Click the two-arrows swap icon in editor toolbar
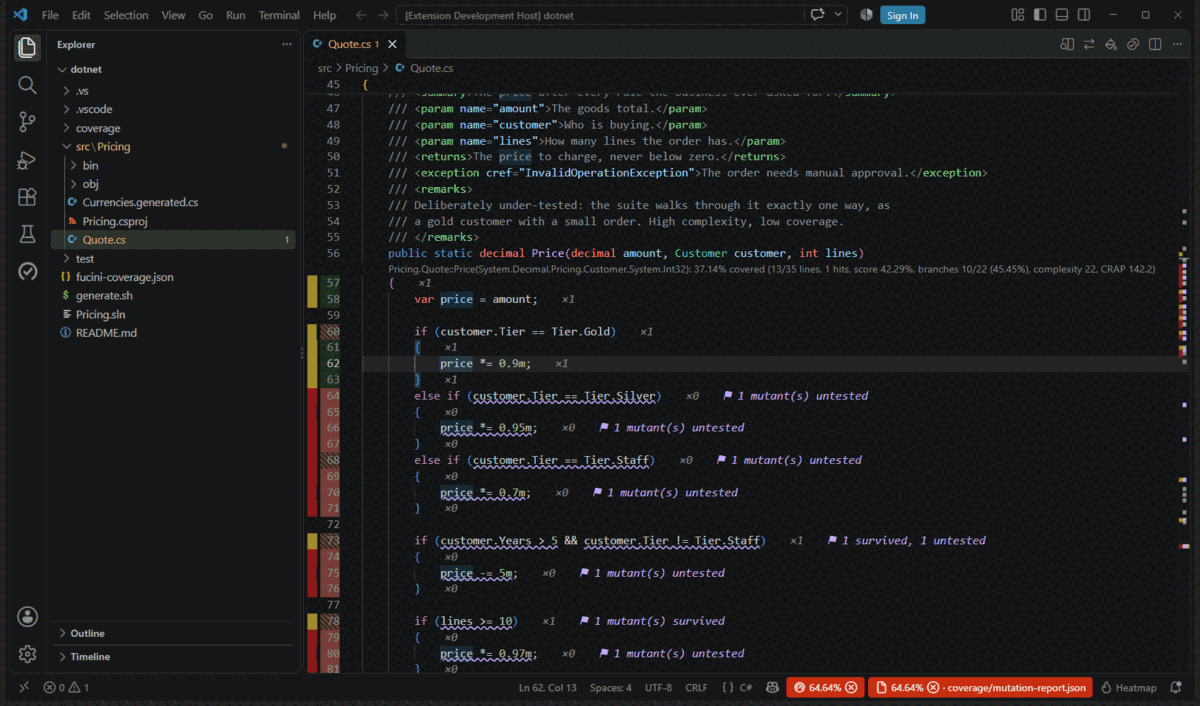Viewport: 1200px width, 706px height. pos(1089,44)
